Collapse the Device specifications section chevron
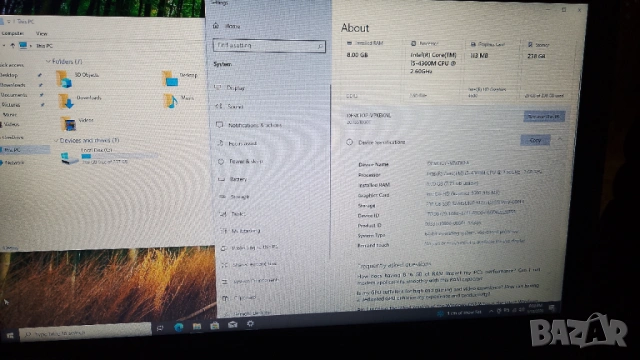Image resolution: width=640 pixels, height=360 pixels. (x=560, y=139)
